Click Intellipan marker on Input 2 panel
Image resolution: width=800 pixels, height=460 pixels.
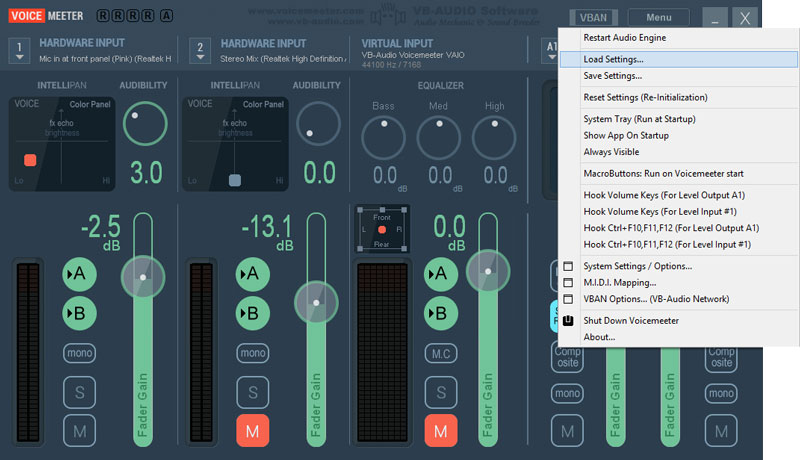pyautogui.click(x=235, y=180)
